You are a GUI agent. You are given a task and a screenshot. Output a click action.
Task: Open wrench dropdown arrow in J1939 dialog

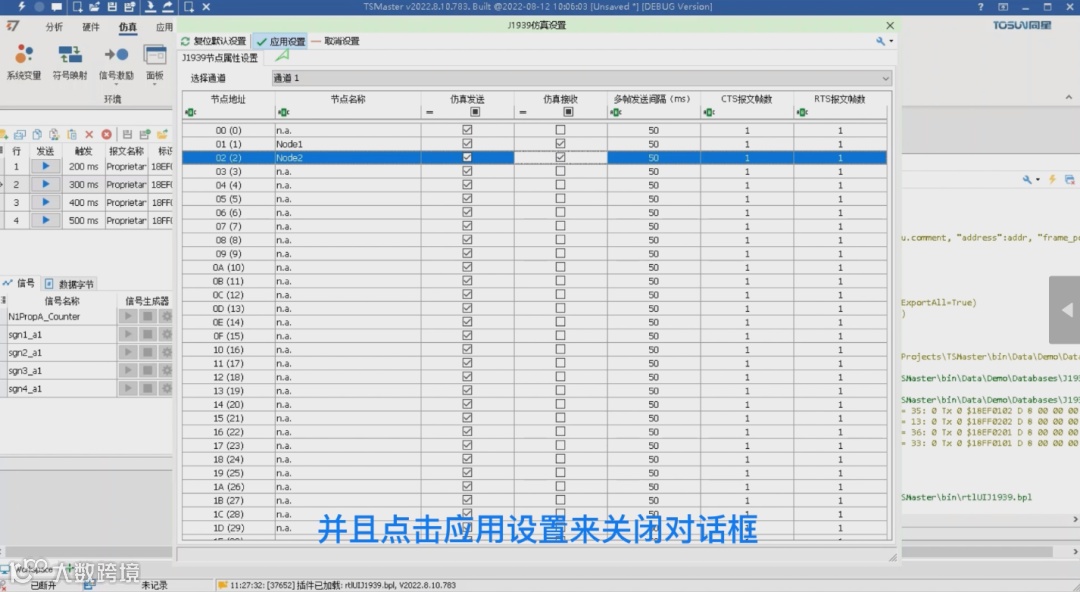(x=891, y=41)
